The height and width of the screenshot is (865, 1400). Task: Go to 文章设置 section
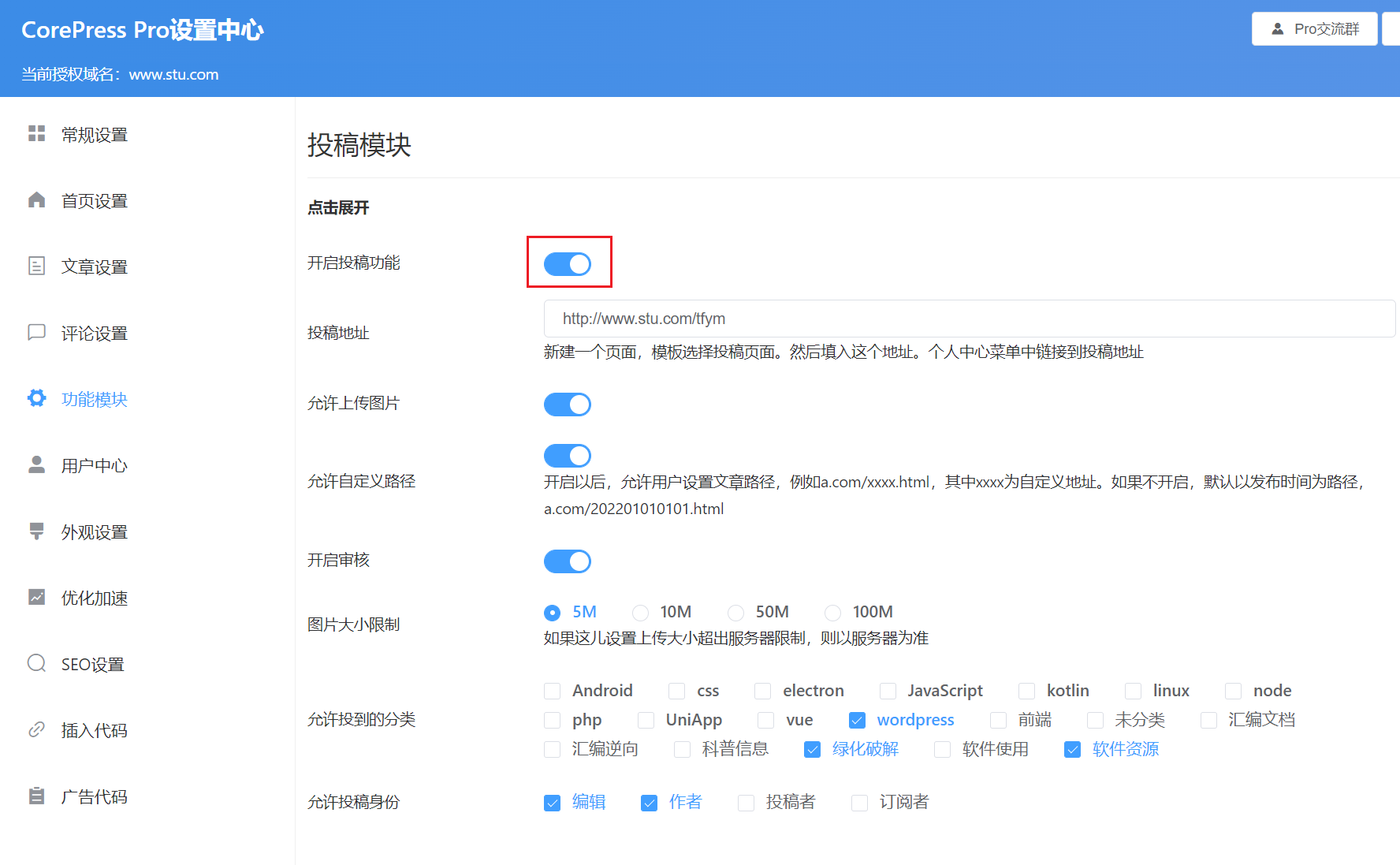[x=95, y=267]
